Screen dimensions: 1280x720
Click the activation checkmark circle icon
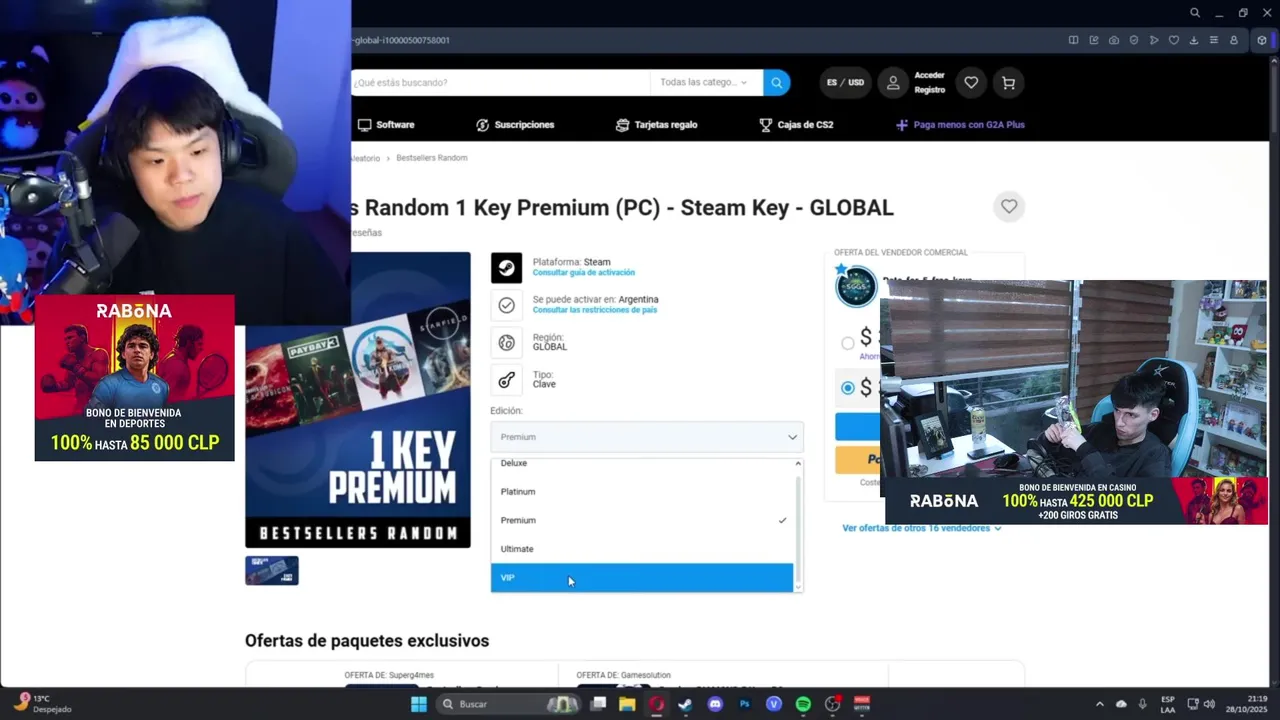(506, 305)
